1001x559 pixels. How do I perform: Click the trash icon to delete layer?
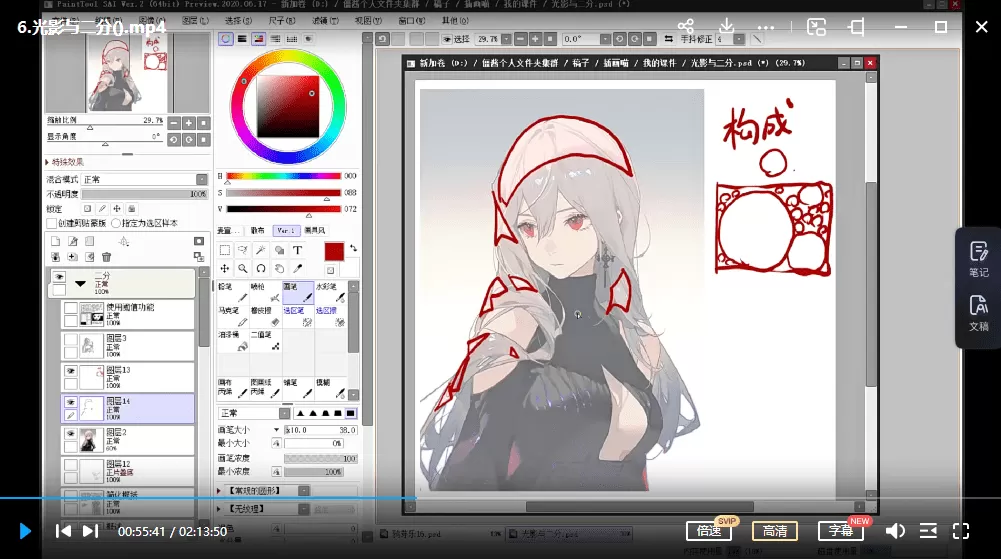click(x=106, y=257)
